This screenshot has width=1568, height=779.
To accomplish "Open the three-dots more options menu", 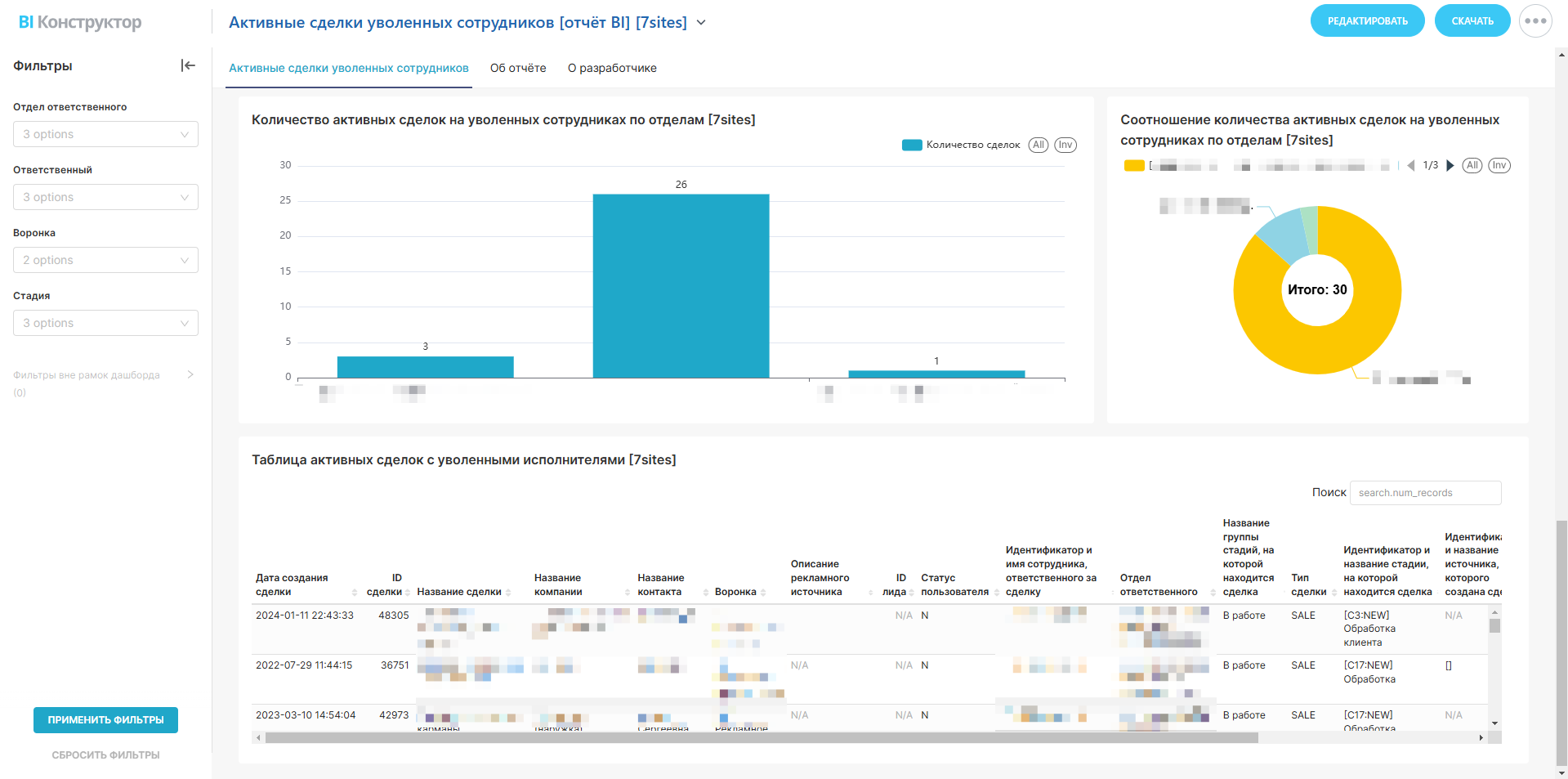I will pyautogui.click(x=1534, y=21).
